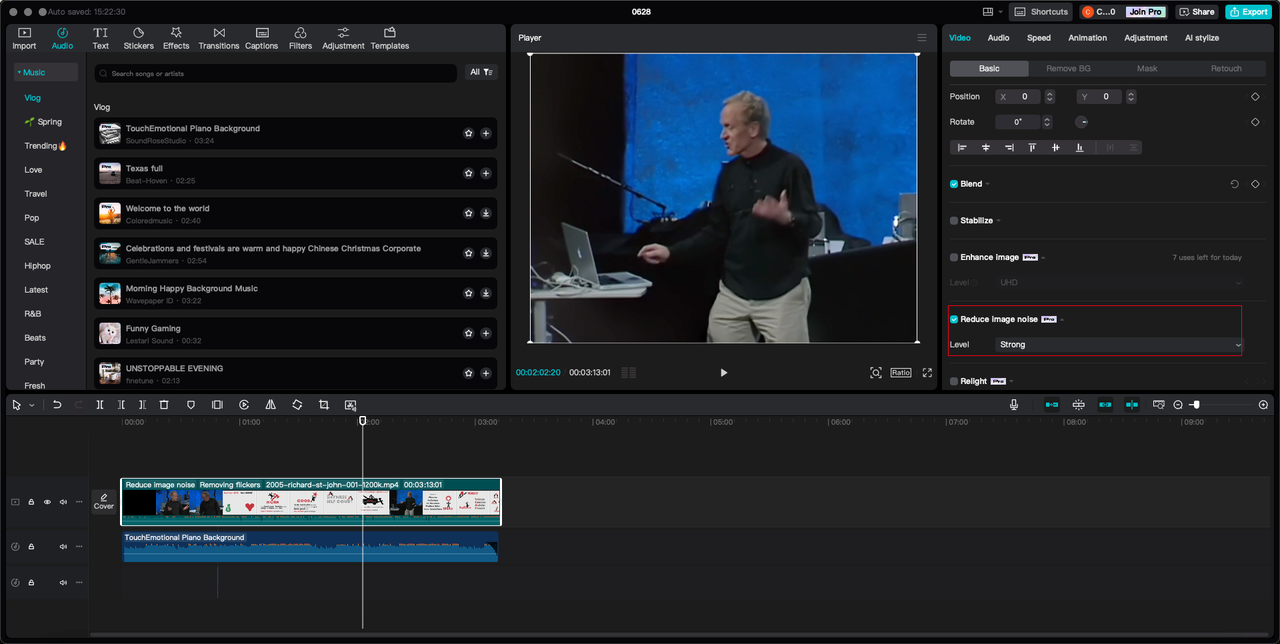Open the Level Strong dropdown
This screenshot has height=644, width=1280.
(1119, 344)
